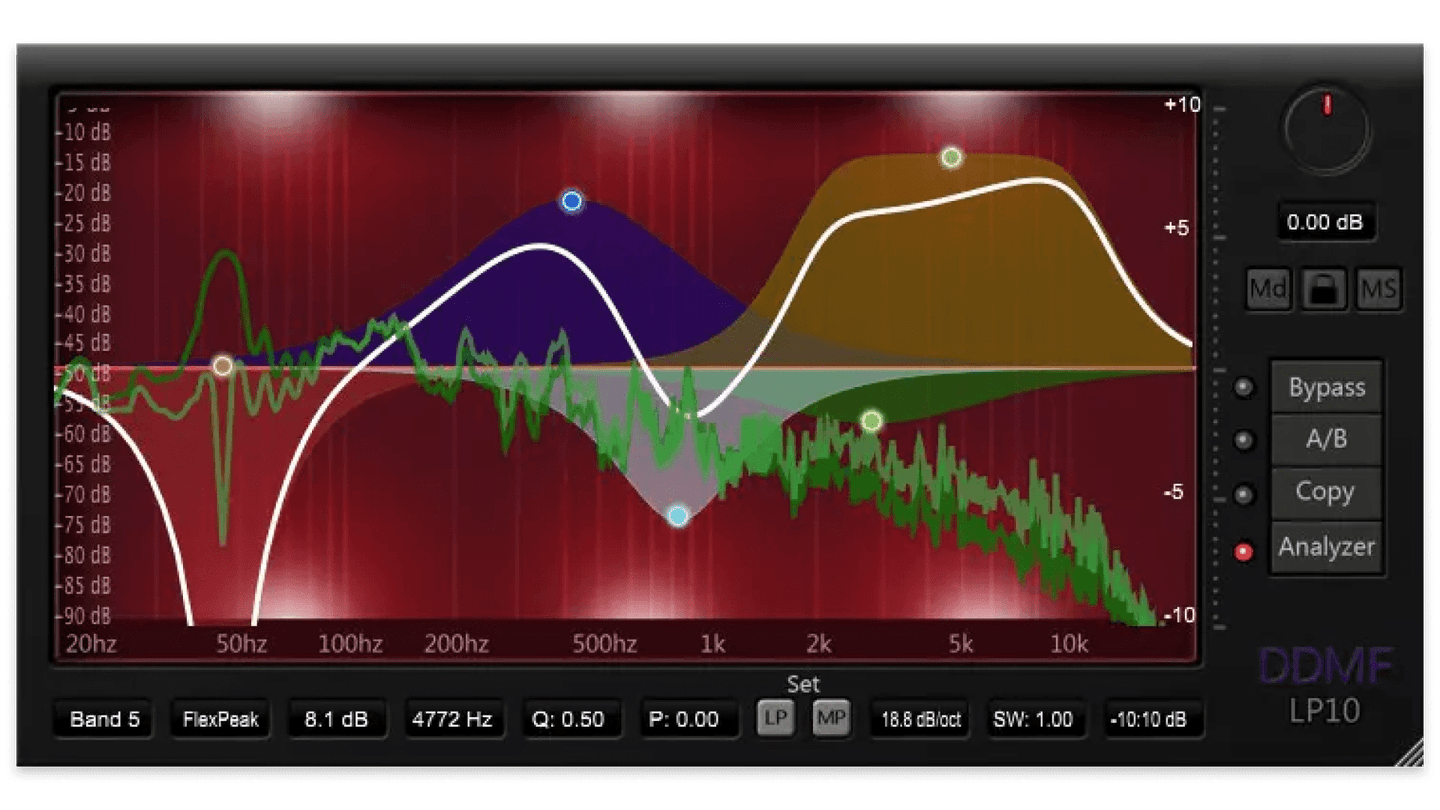Set LP linear phase mode

tap(775, 719)
